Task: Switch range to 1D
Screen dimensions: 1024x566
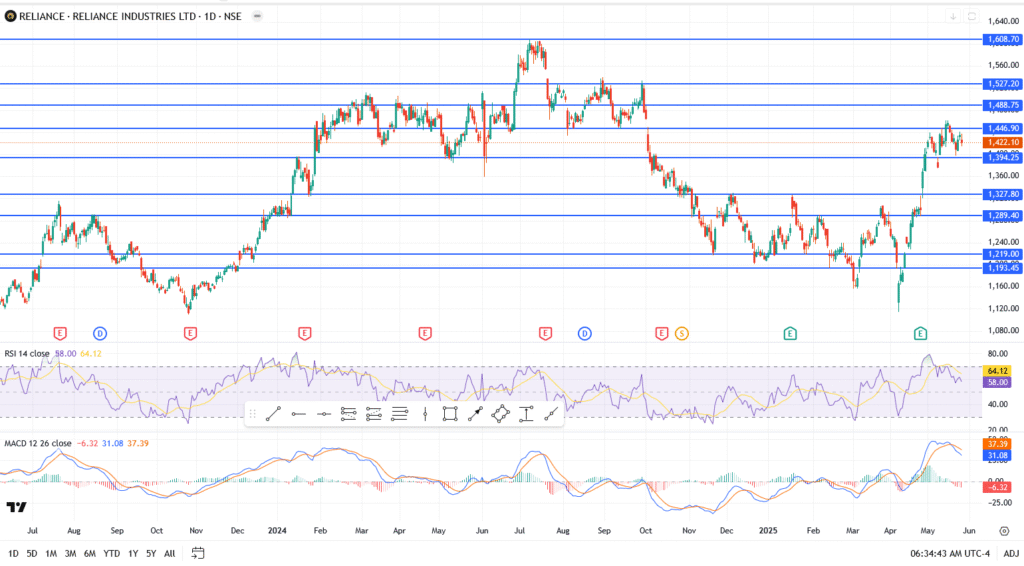Action: pos(13,554)
